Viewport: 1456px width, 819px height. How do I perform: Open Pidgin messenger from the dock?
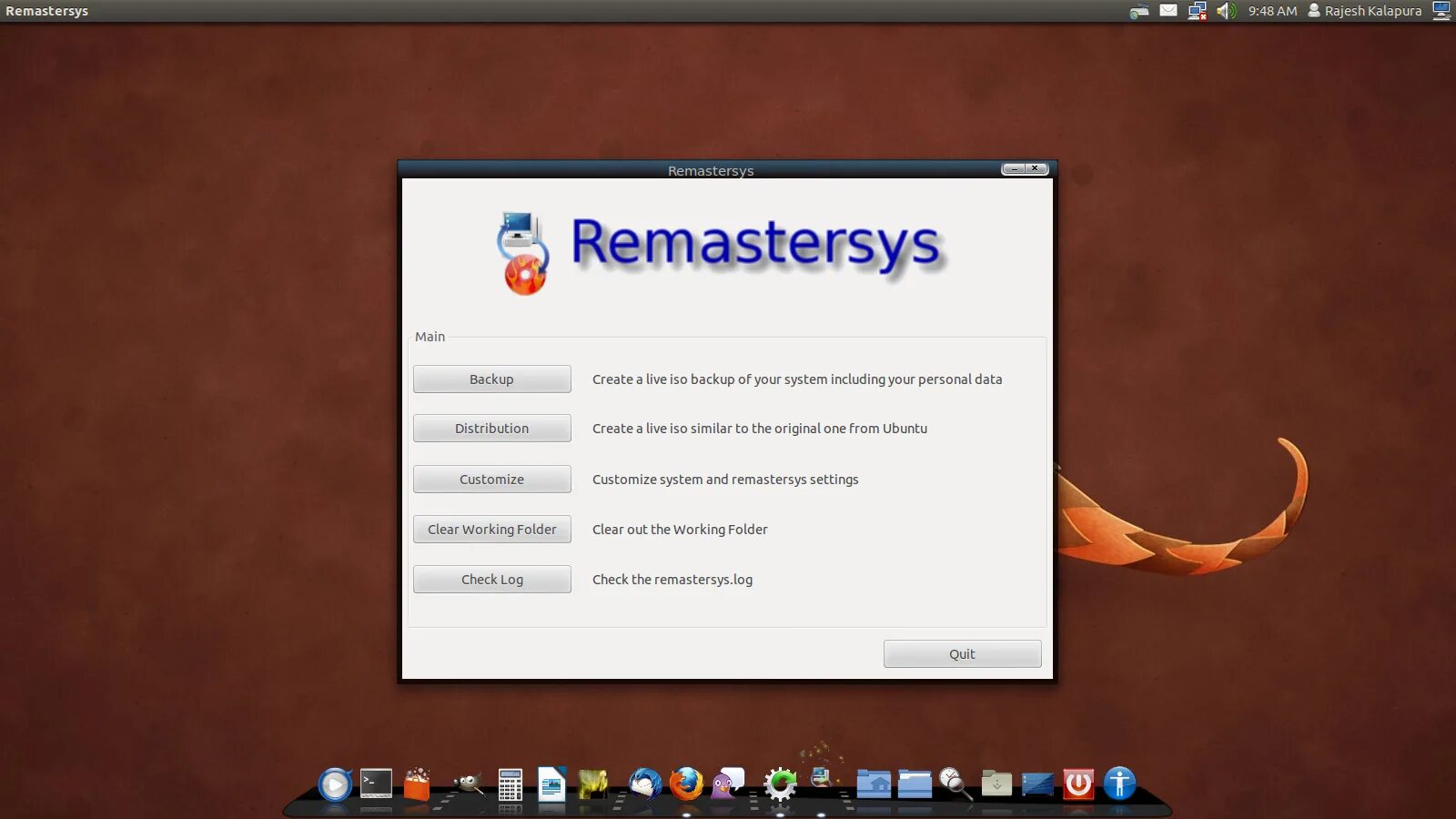point(727,784)
